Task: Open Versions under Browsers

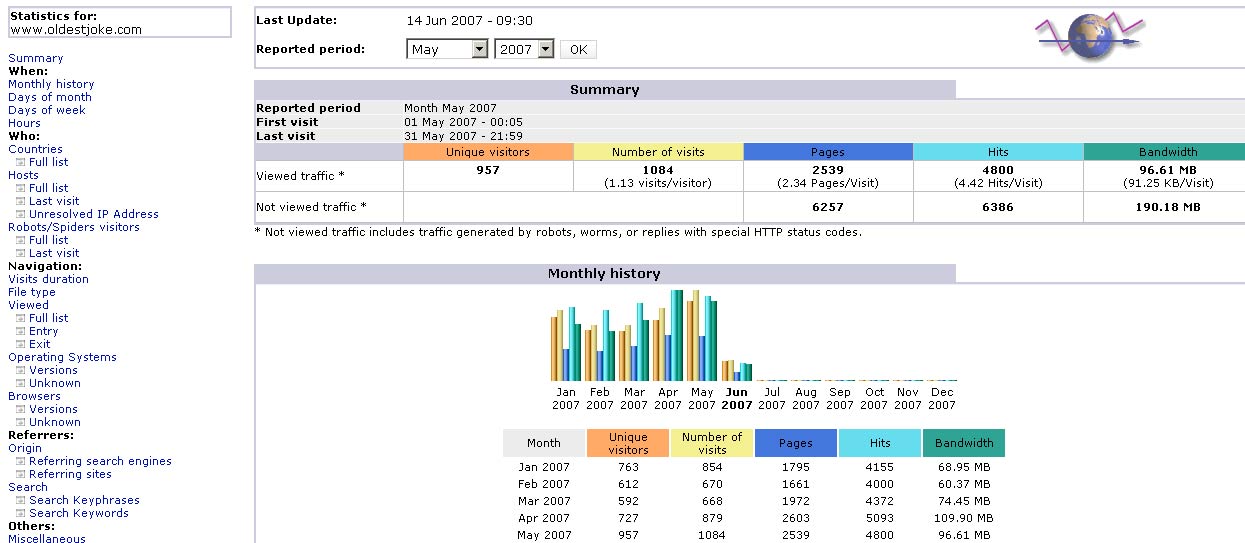Action: [53, 409]
